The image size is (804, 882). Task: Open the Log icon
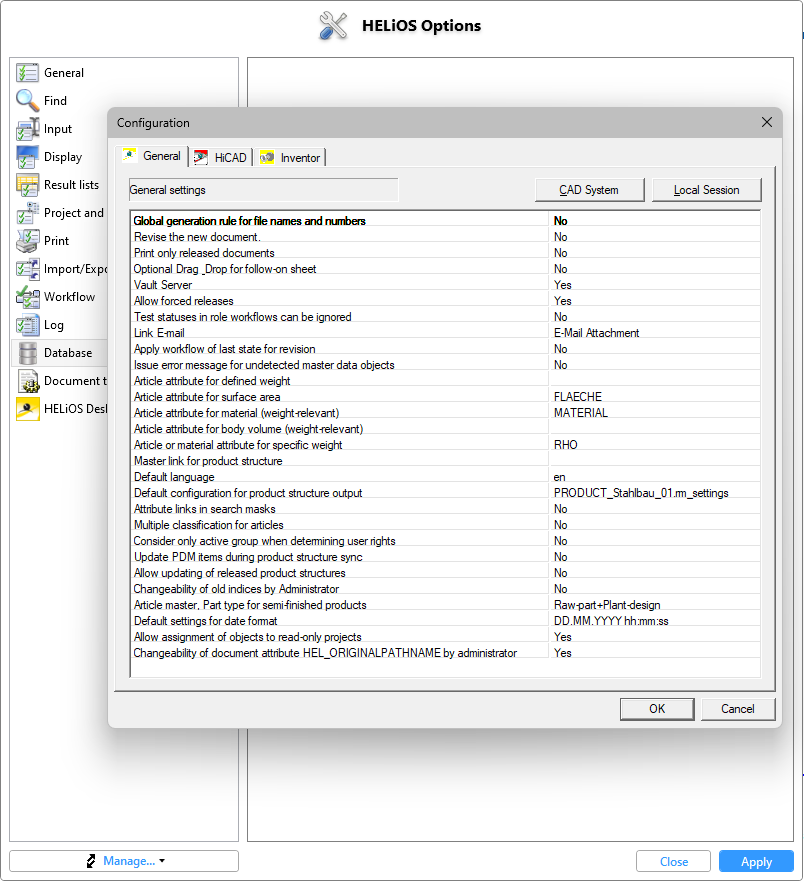[x=27, y=325]
